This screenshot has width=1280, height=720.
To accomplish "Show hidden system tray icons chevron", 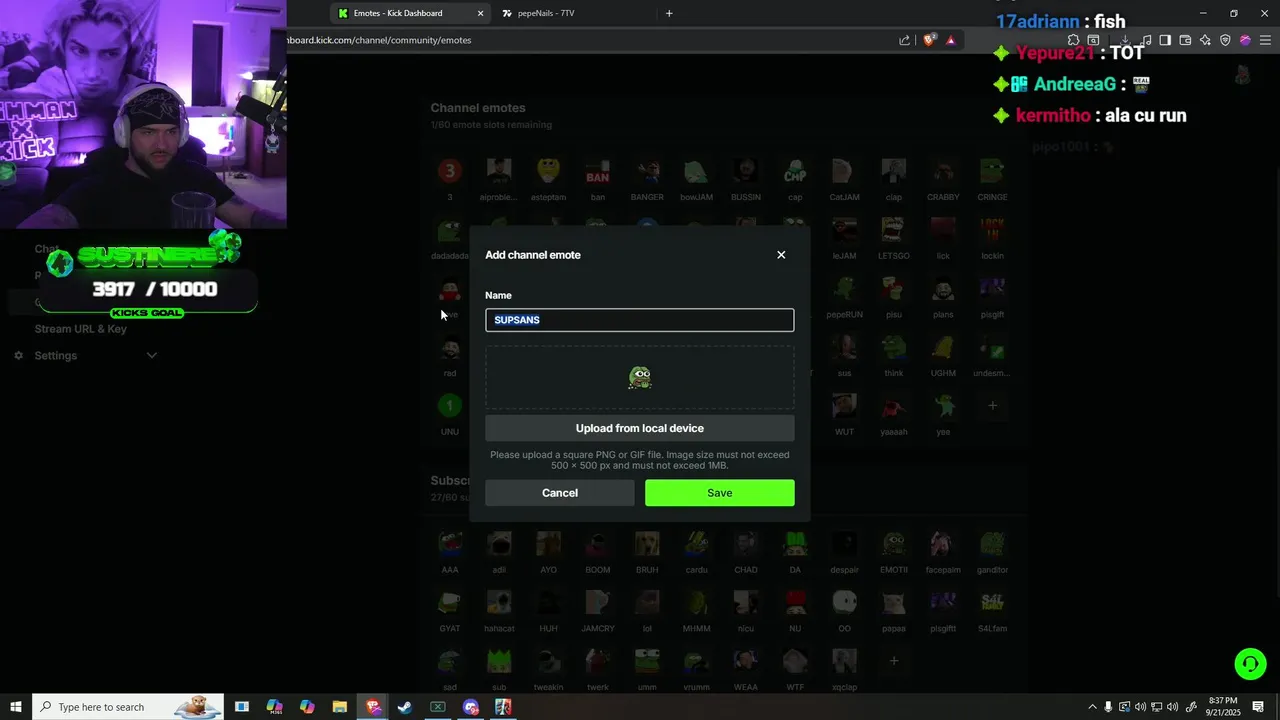I will coord(1092,707).
